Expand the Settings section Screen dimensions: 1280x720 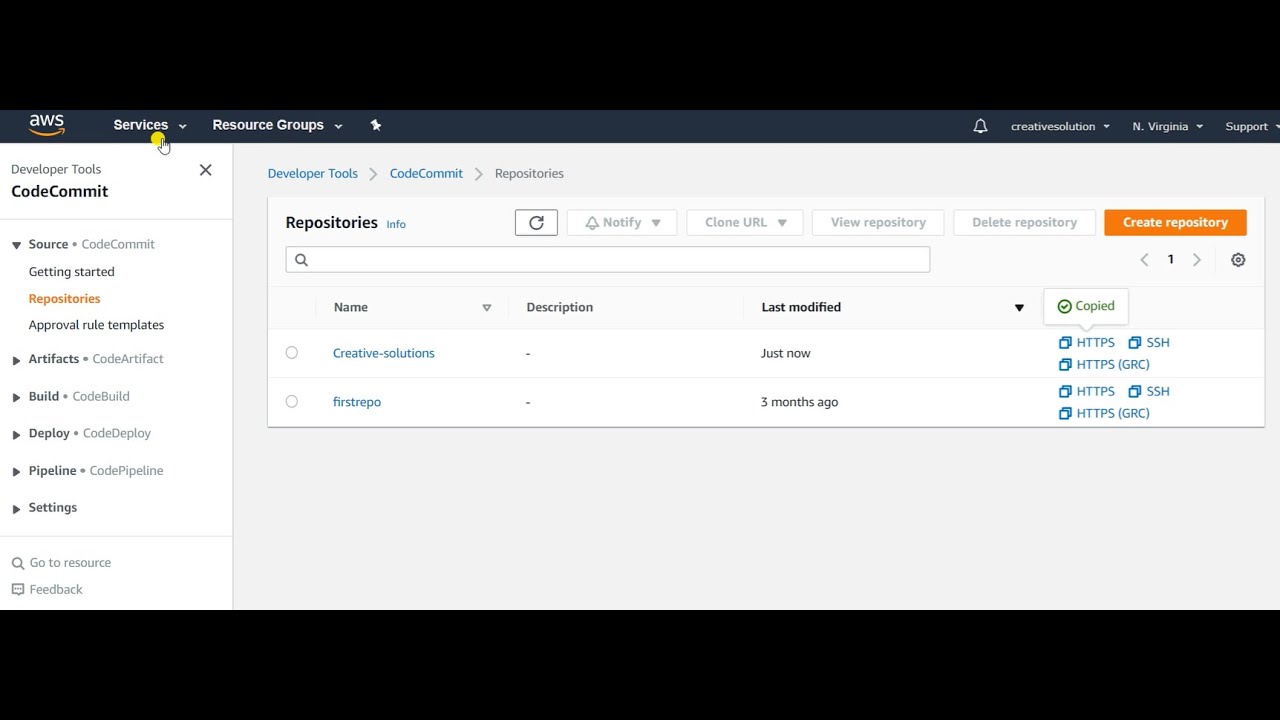16,508
